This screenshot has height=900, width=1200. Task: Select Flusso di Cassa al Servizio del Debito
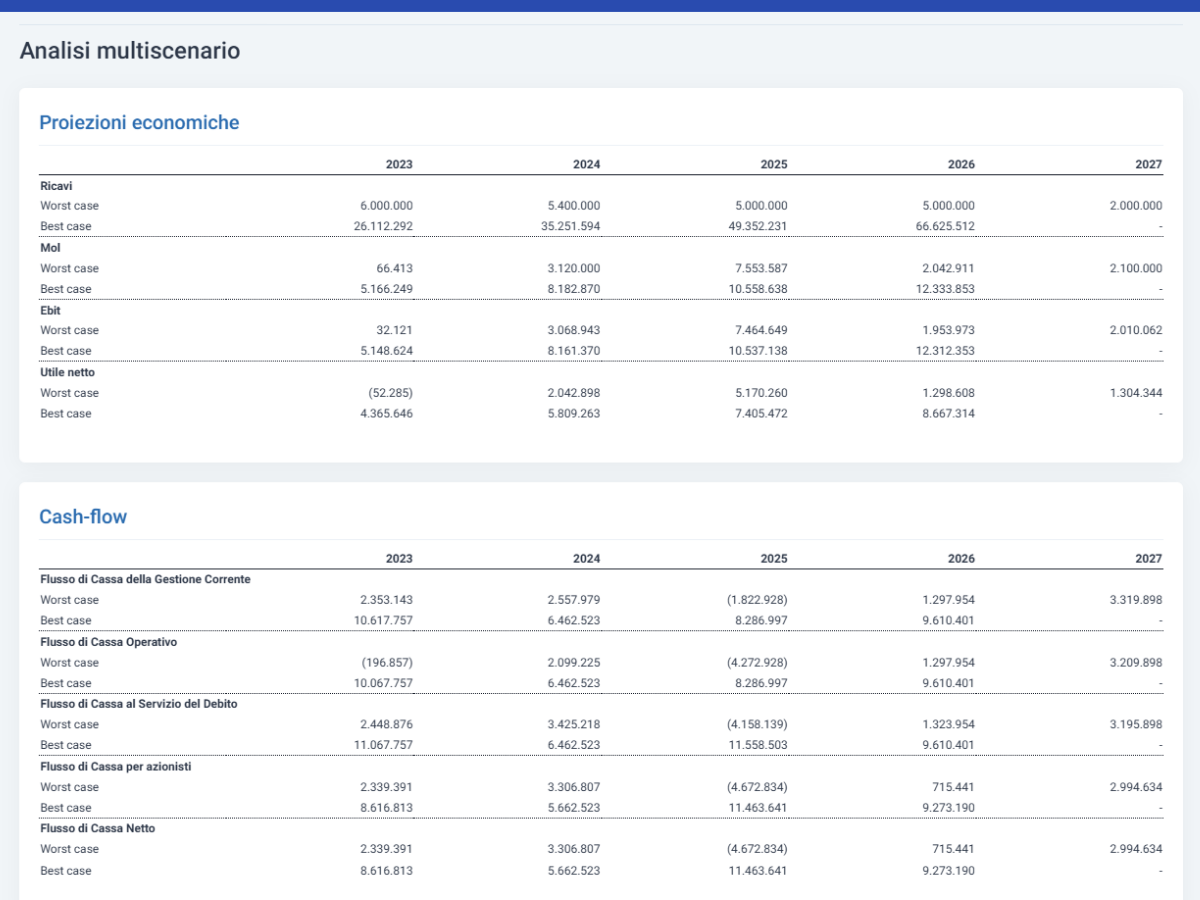(x=138, y=704)
